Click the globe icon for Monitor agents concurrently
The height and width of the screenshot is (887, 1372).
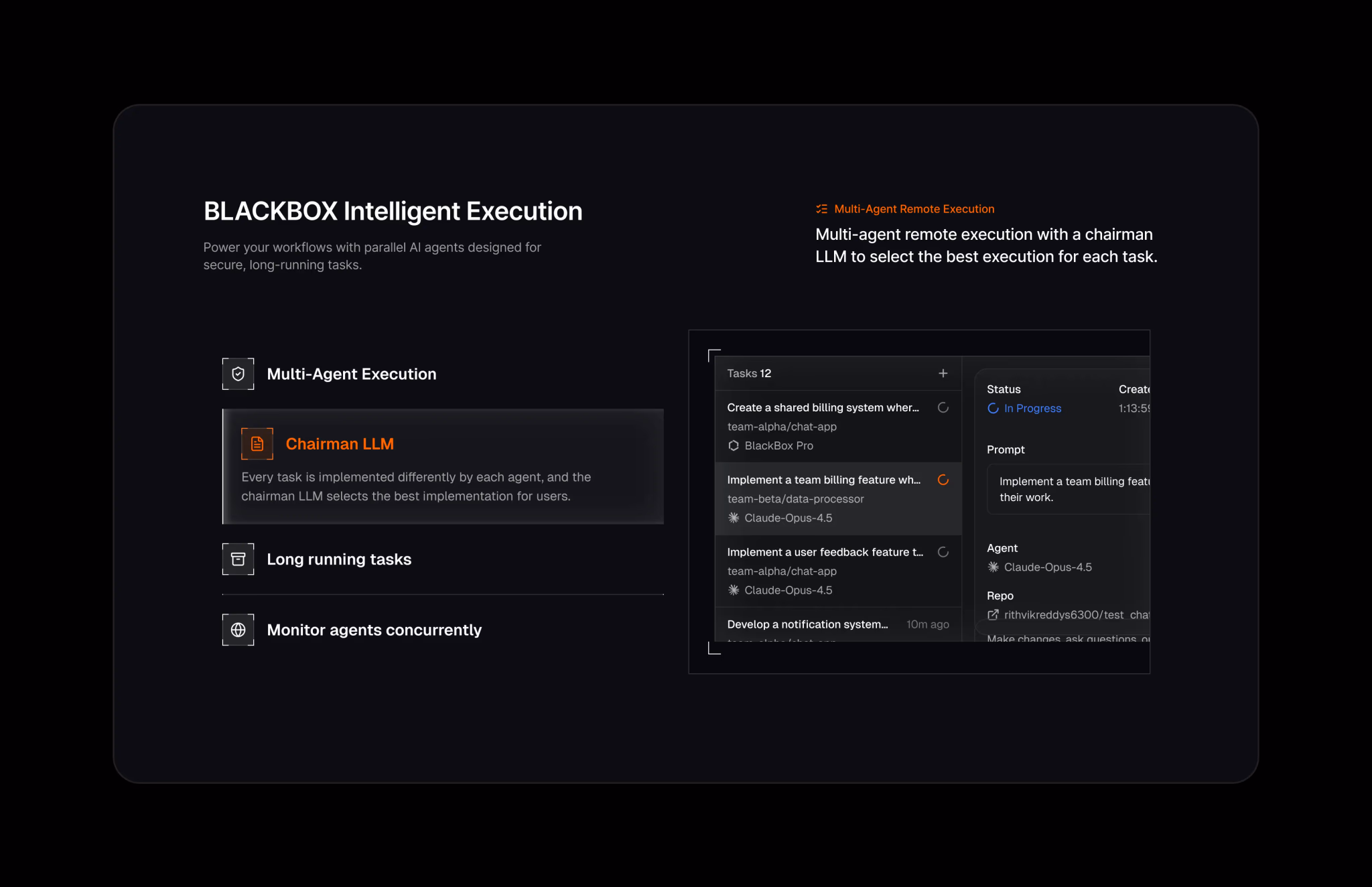(238, 630)
